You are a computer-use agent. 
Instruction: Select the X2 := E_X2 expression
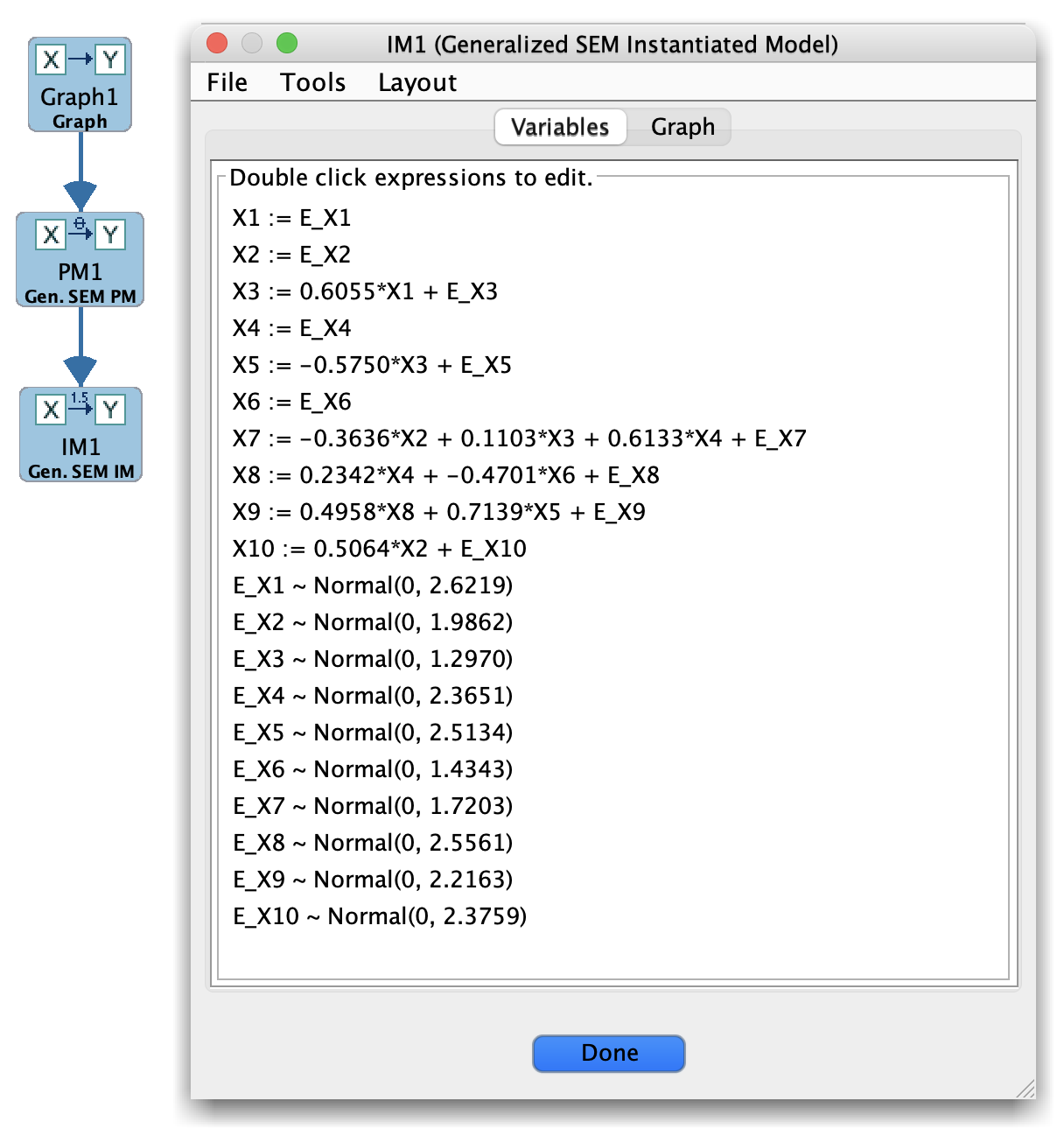click(x=291, y=255)
